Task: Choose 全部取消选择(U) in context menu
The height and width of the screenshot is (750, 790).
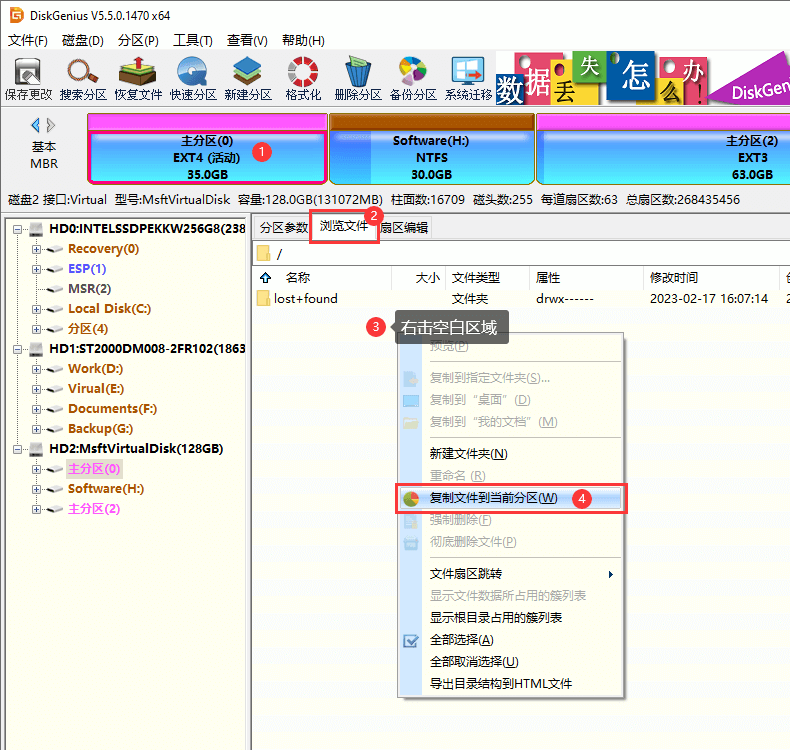Action: coord(510,662)
